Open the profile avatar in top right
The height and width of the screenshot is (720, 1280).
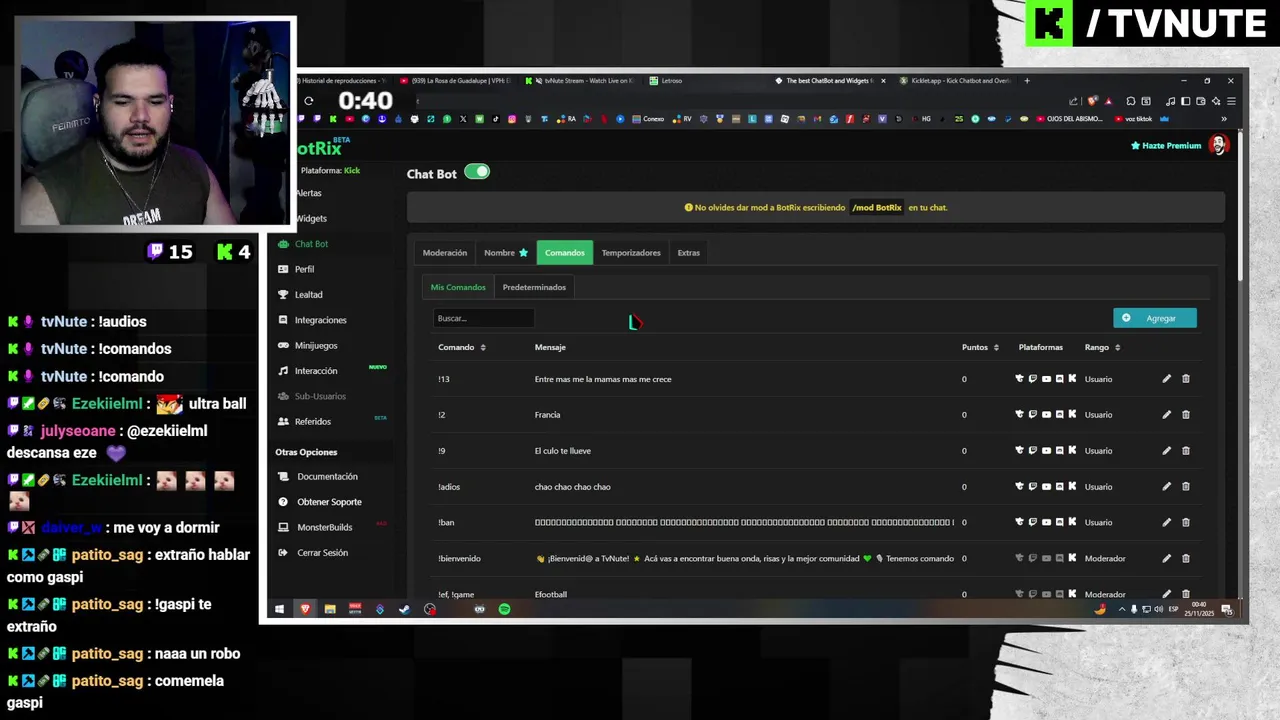pos(1218,145)
